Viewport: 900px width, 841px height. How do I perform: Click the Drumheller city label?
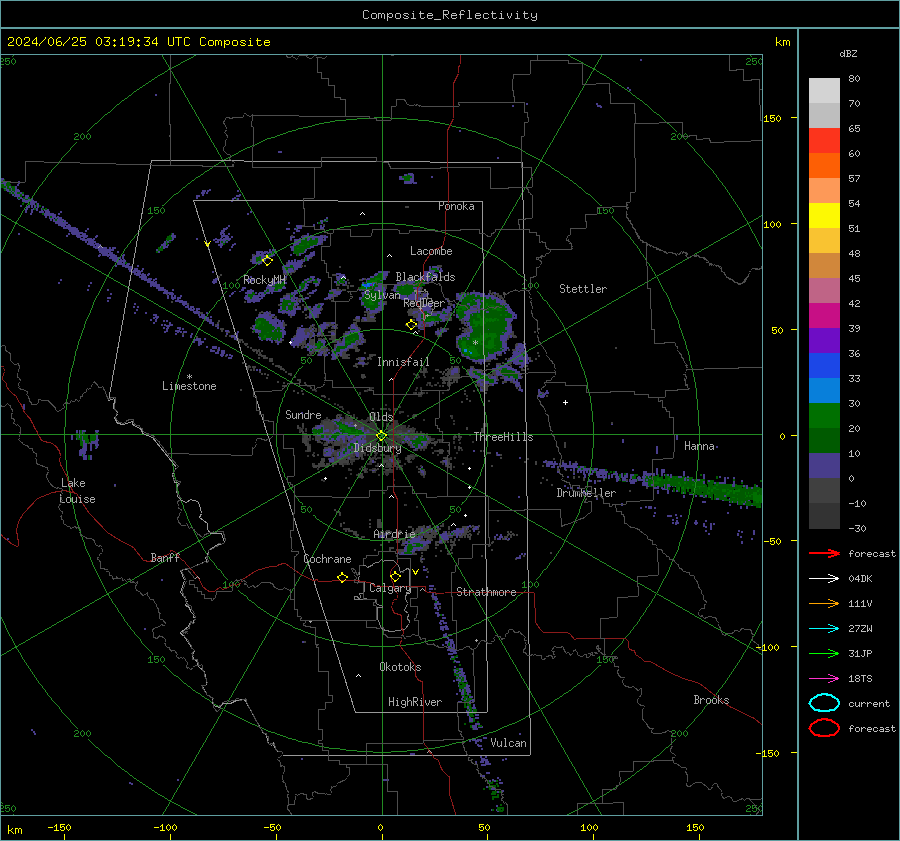(x=586, y=493)
